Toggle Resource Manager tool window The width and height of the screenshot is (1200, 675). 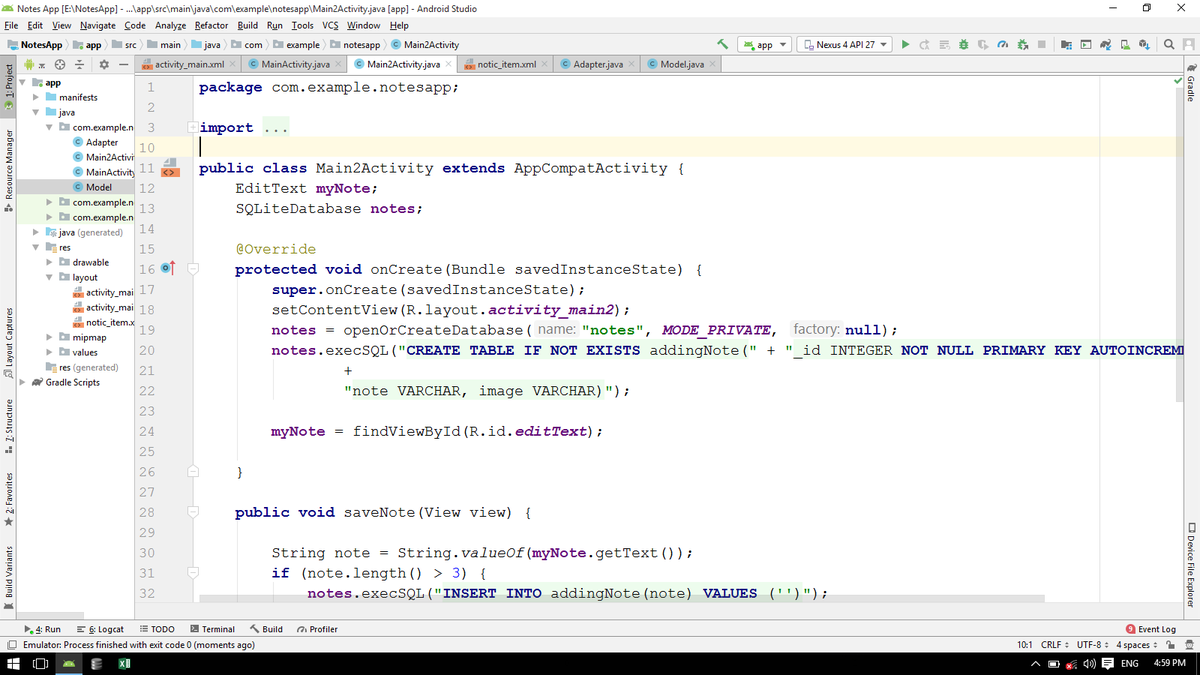click(9, 169)
